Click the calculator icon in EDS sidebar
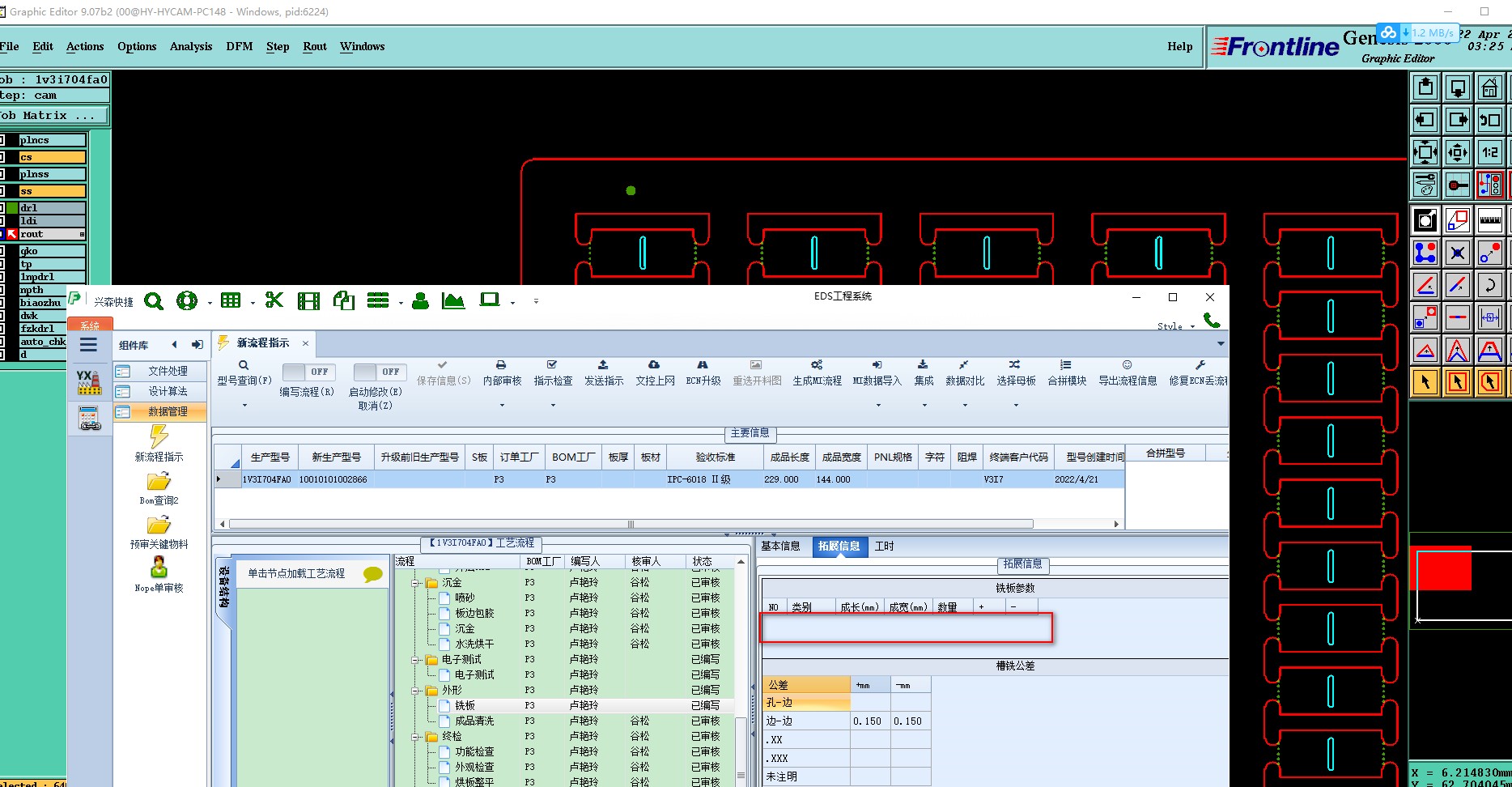The image size is (1512, 787). [89, 418]
